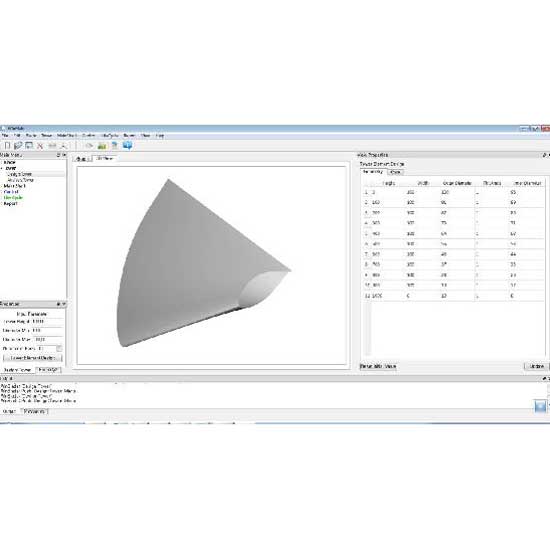Click the green chart icon in the toolbar
This screenshot has height=550, width=550.
(x=102, y=146)
